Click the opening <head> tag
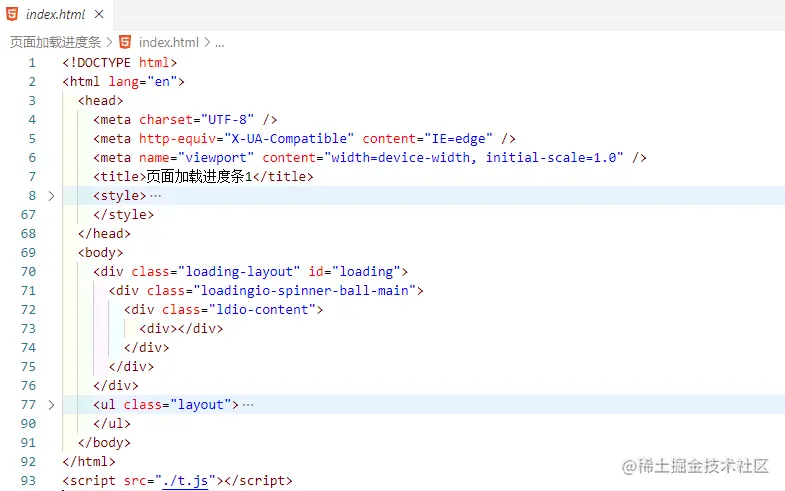 pos(101,101)
